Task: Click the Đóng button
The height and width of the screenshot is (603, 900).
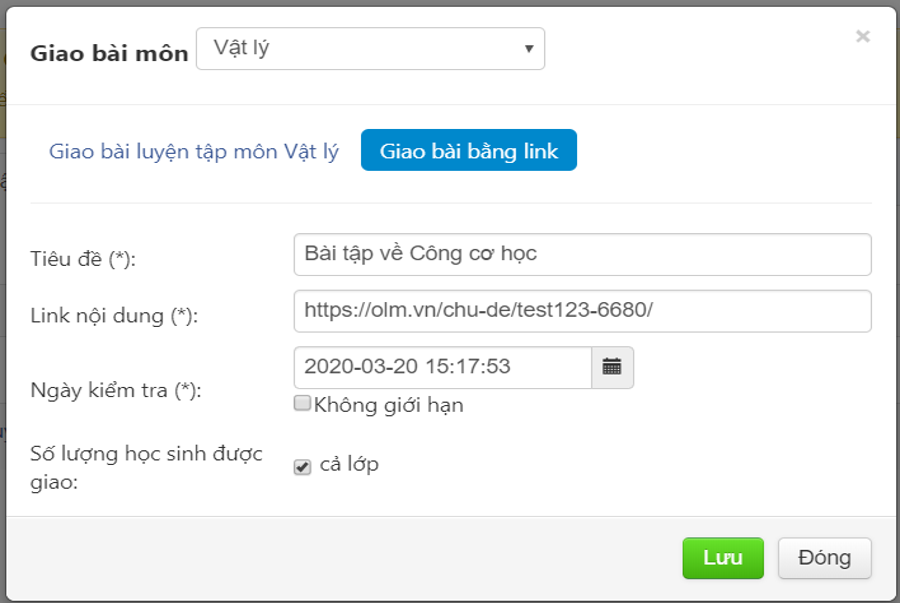Action: click(824, 558)
